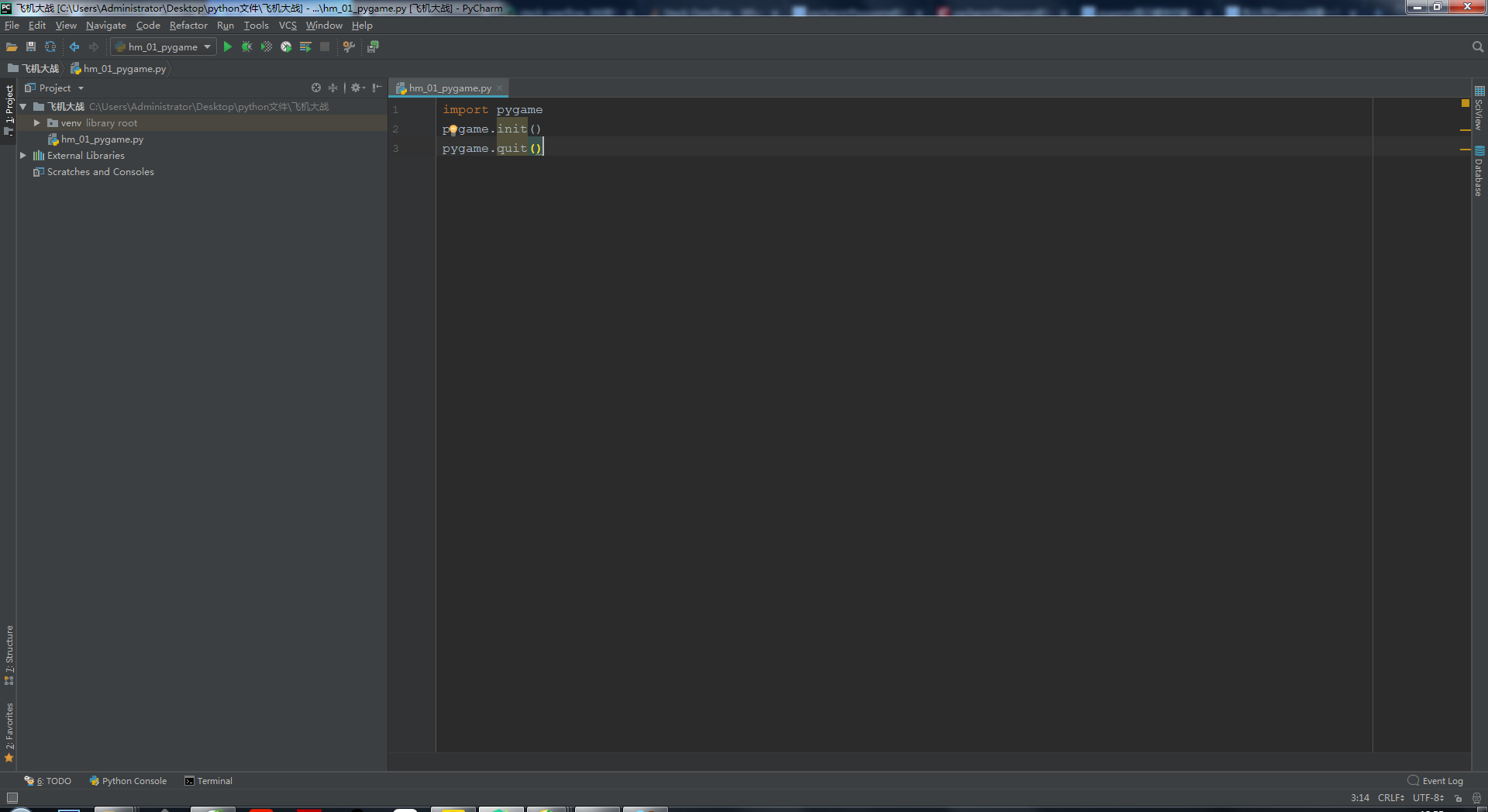Start debugging with the green bug icon
This screenshot has width=1488, height=812.
[246, 47]
